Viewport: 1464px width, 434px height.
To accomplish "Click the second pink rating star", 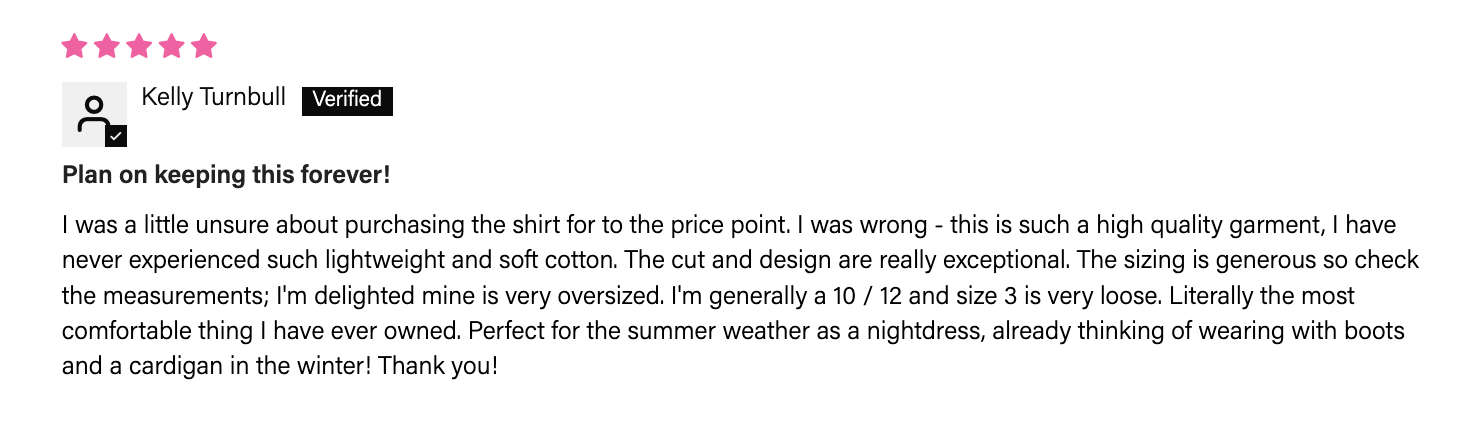I will pyautogui.click(x=107, y=46).
